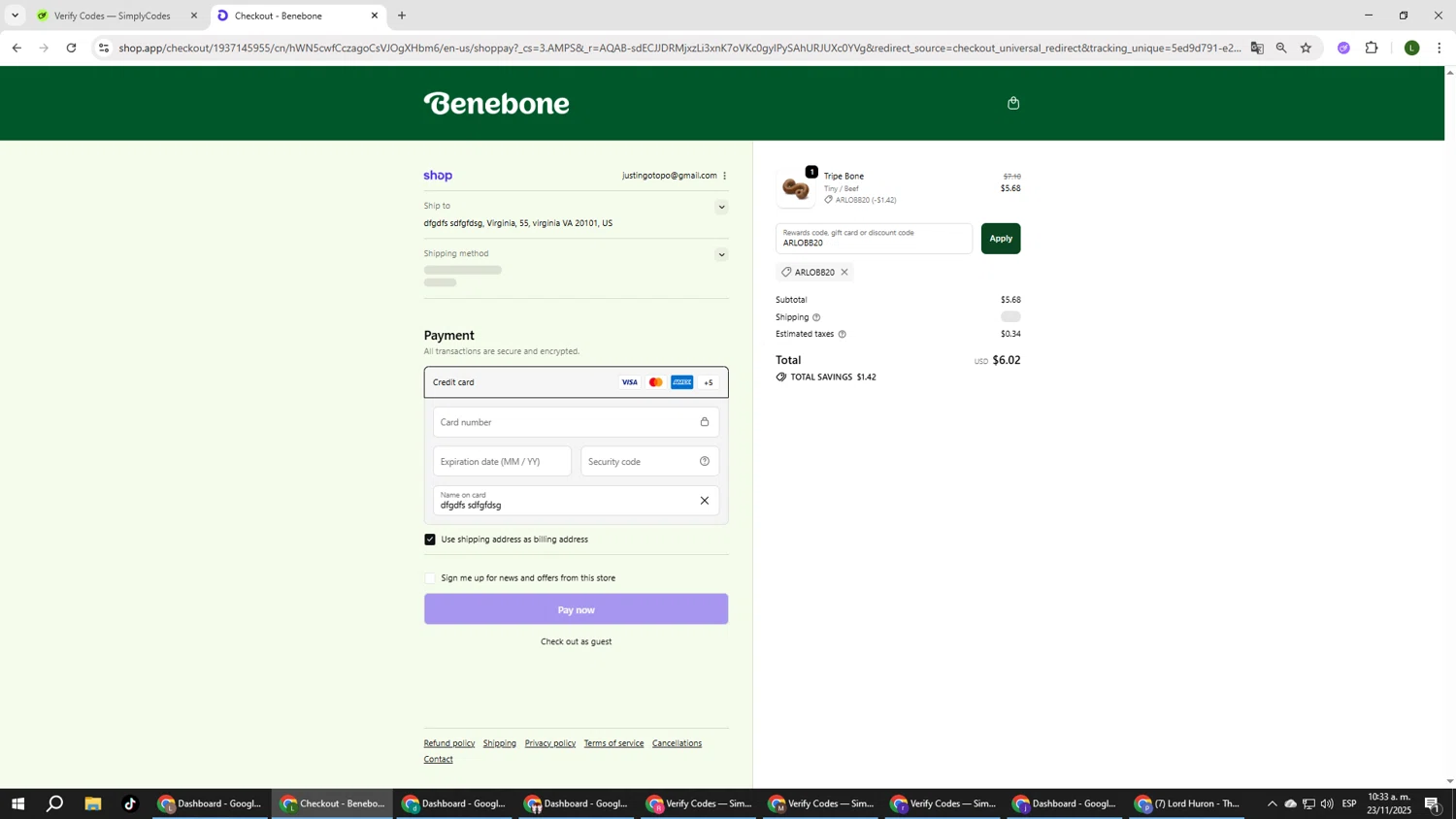Open File Explorer from taskbar
The height and width of the screenshot is (819, 1456).
click(93, 803)
